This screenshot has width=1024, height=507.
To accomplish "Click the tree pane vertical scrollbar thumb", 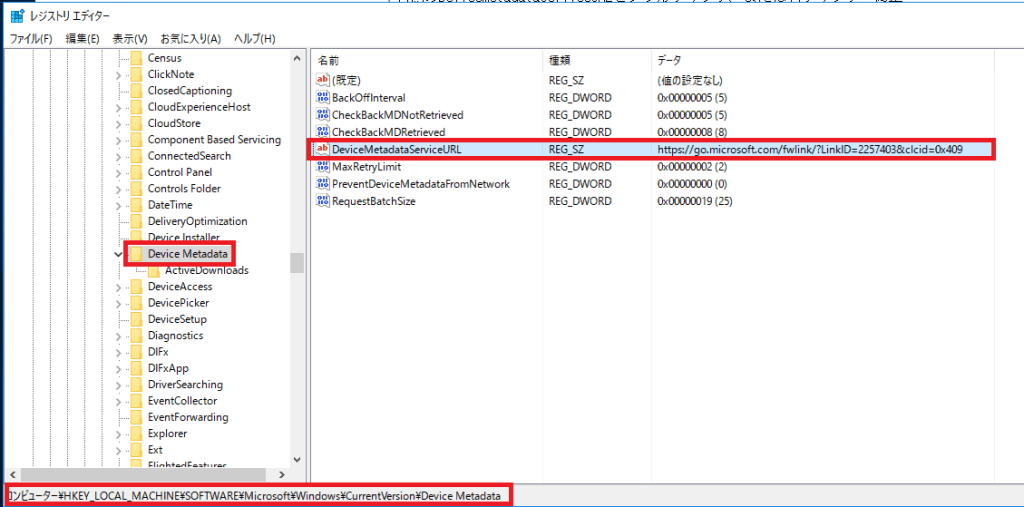I will (x=297, y=262).
